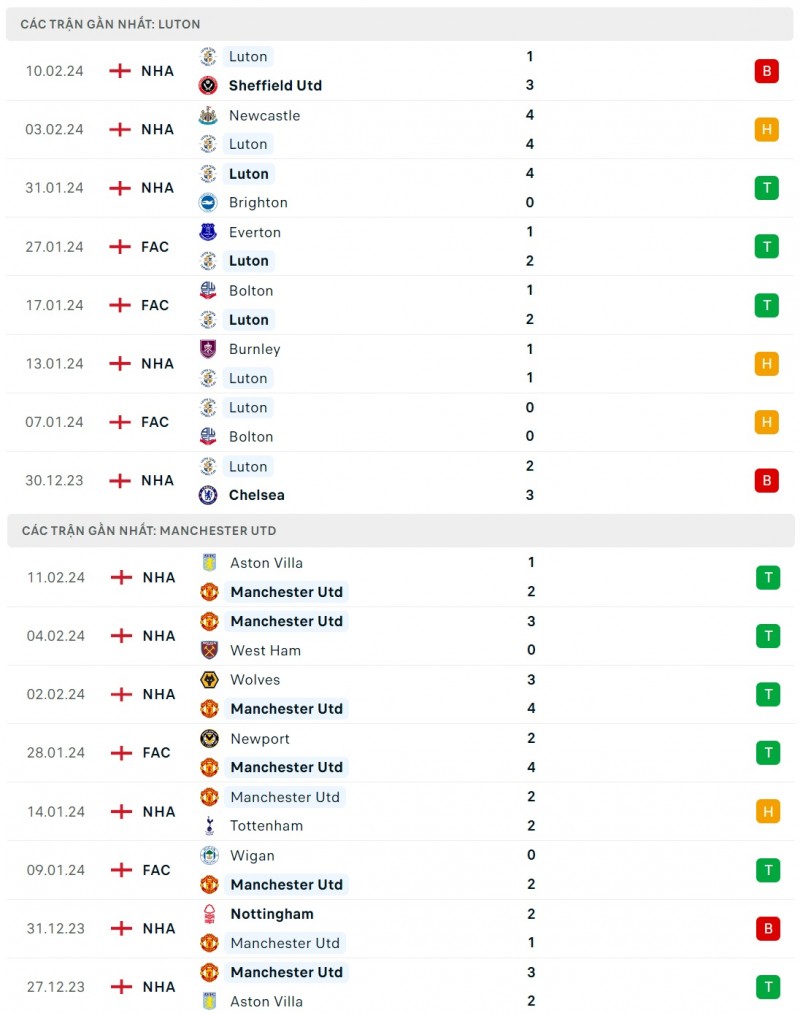Click the Sheffield Utd club crest

point(208,86)
